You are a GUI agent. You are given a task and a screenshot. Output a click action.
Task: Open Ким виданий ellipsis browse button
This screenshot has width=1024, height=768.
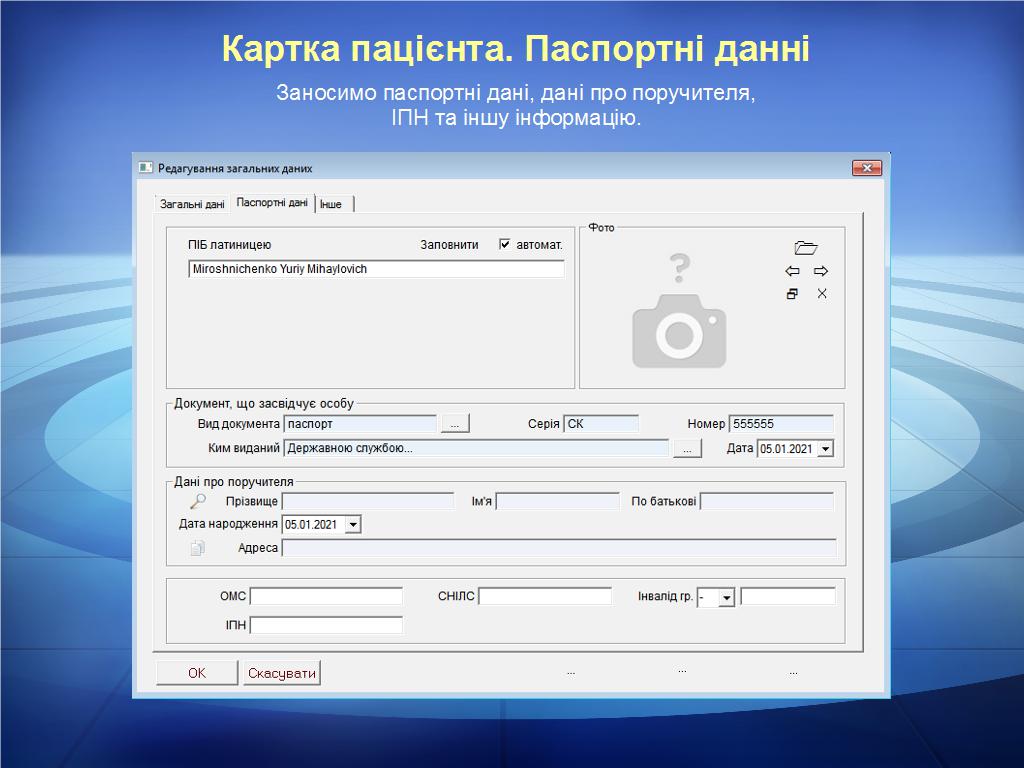point(687,449)
